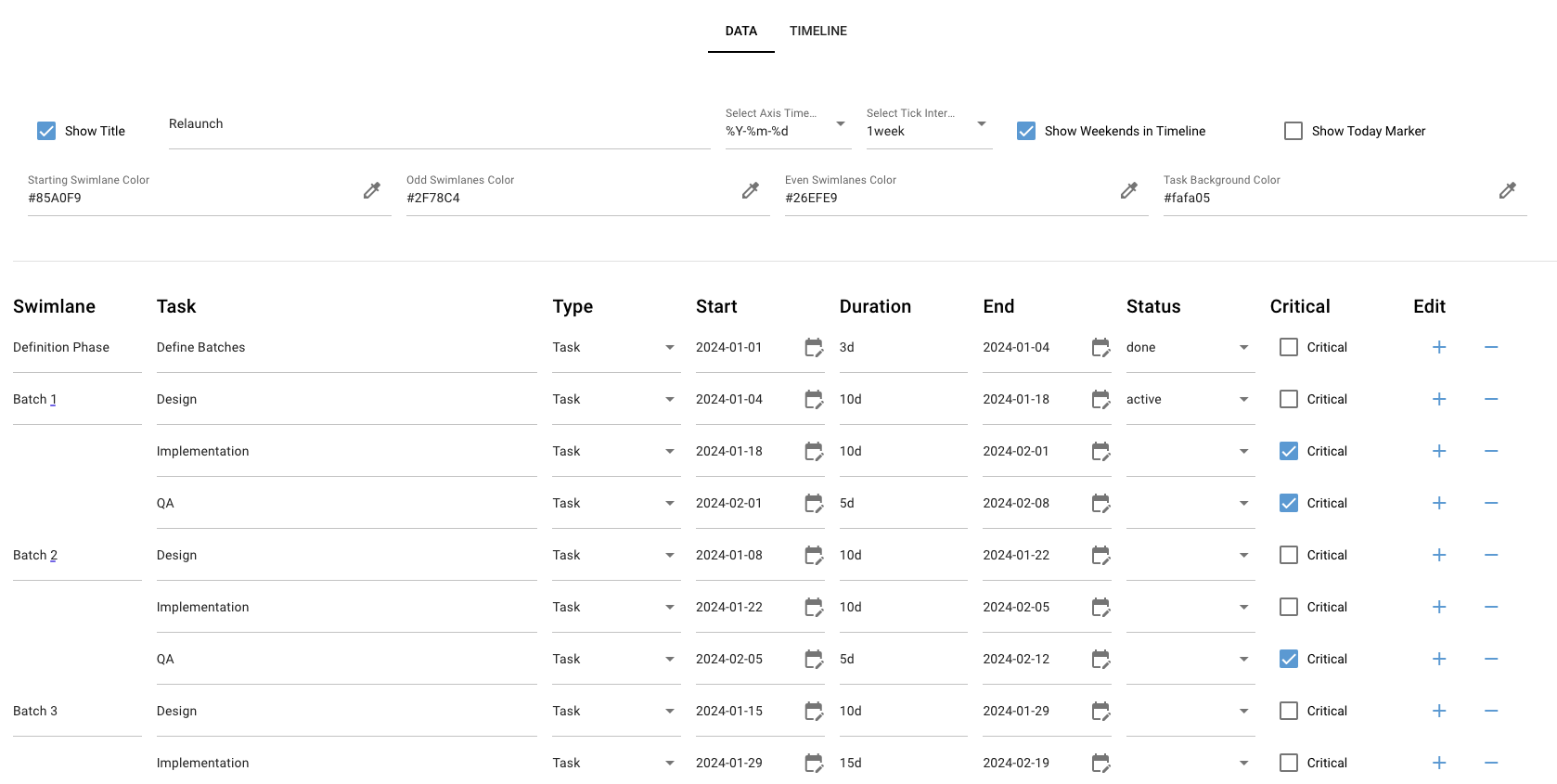This screenshot has width=1557, height=784.
Task: Edit the Definition Phase swimlane name
Action: (77, 348)
